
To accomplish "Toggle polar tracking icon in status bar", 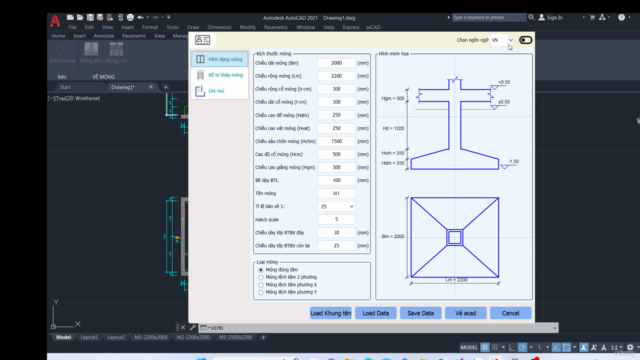I will (x=522, y=347).
